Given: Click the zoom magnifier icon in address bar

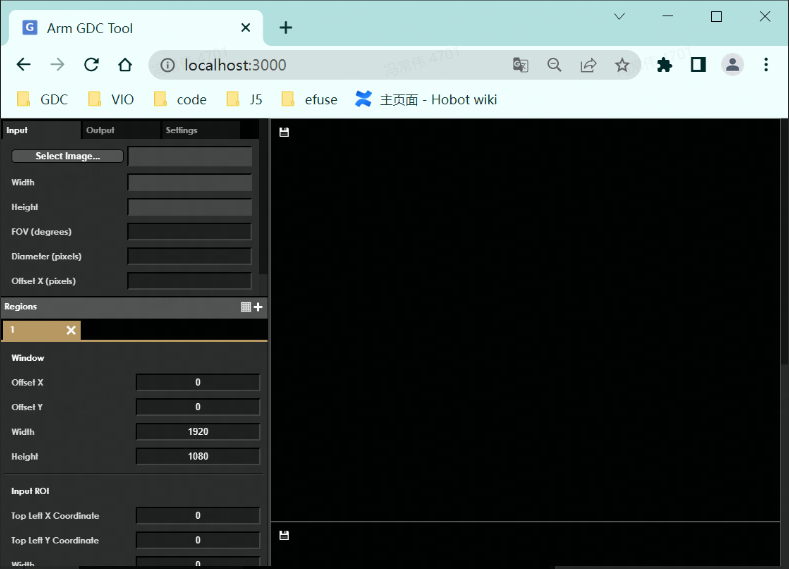Looking at the screenshot, I should [x=554, y=65].
